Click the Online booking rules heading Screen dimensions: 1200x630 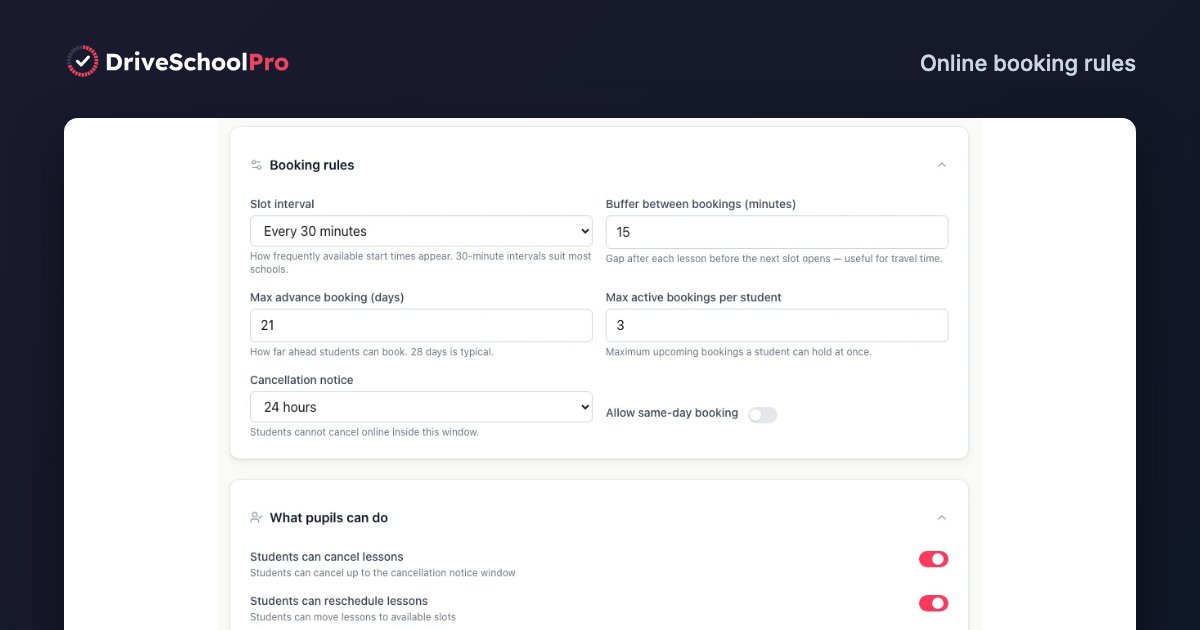pos(1028,63)
